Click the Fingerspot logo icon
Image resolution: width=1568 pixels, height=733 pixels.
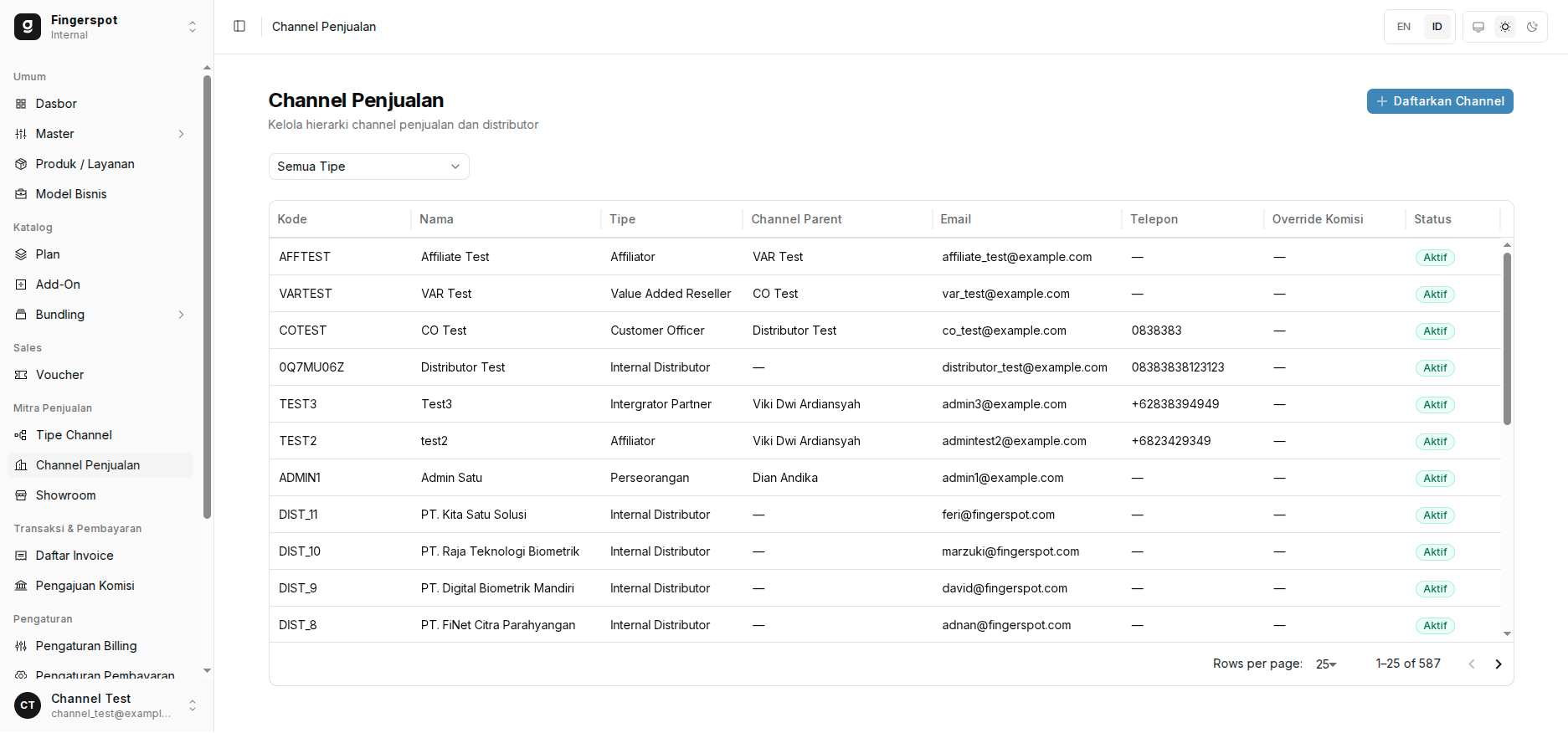(x=28, y=27)
